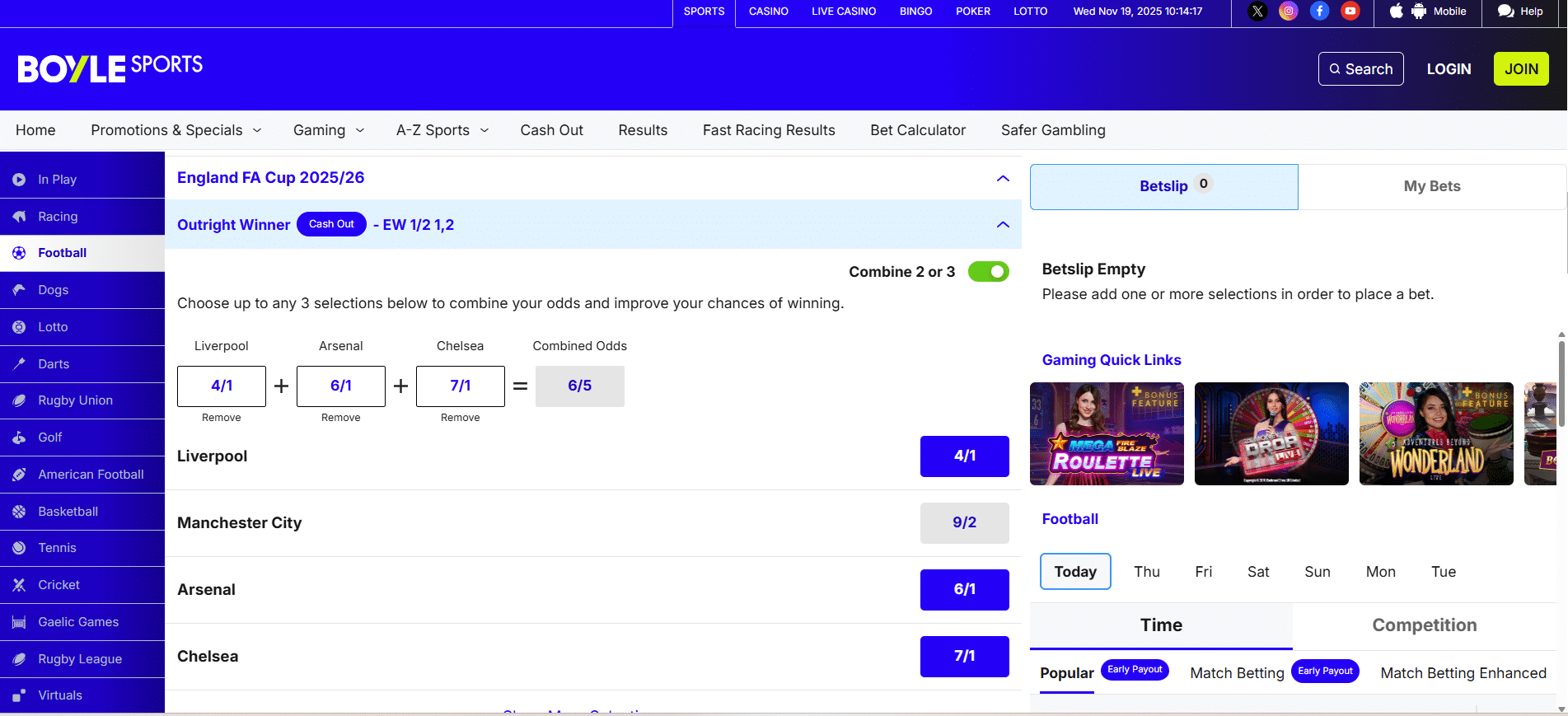Image resolution: width=1568 pixels, height=716 pixels.
Task: Open the My Bets tab
Action: click(x=1432, y=187)
